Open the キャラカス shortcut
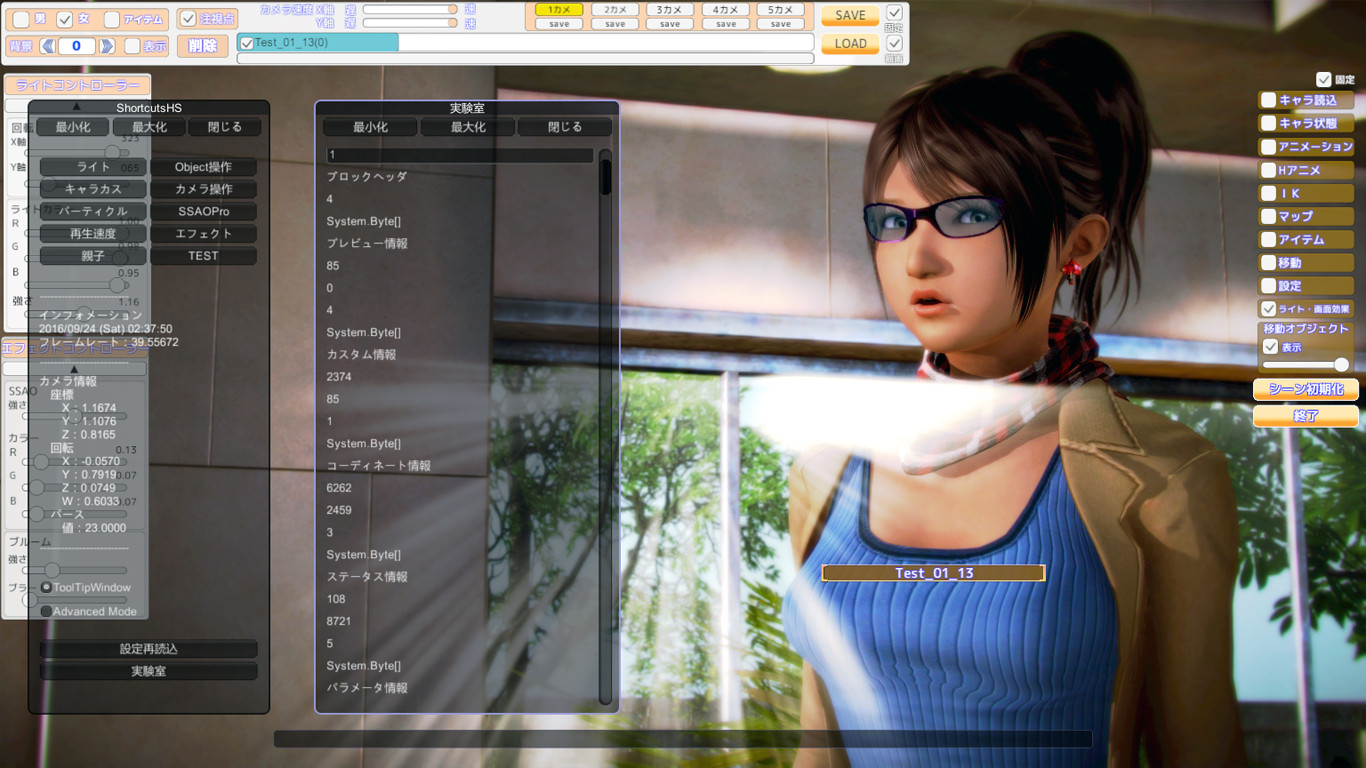Image resolution: width=1366 pixels, height=768 pixels. click(93, 189)
